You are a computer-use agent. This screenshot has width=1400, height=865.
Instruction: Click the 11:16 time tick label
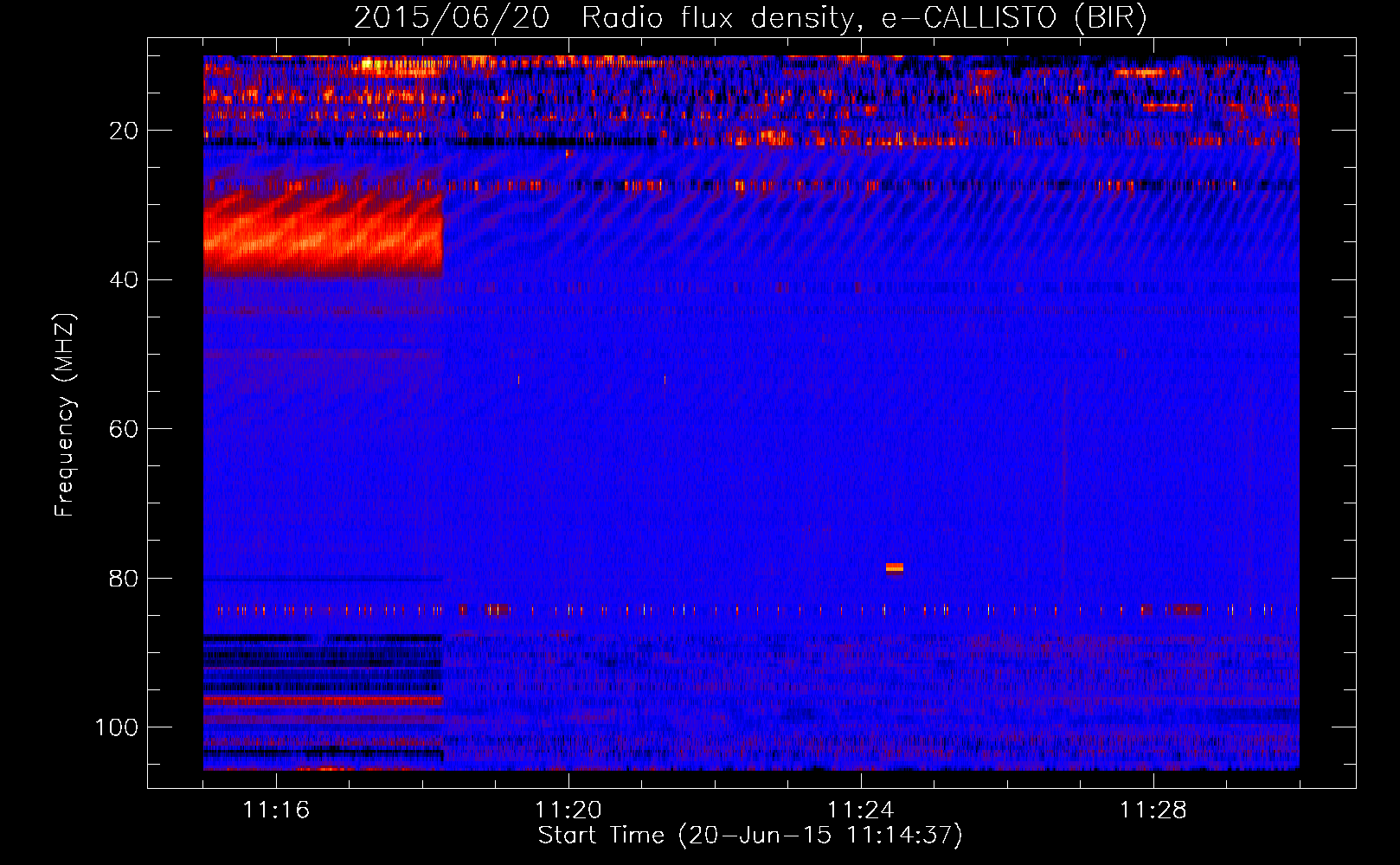[276, 811]
